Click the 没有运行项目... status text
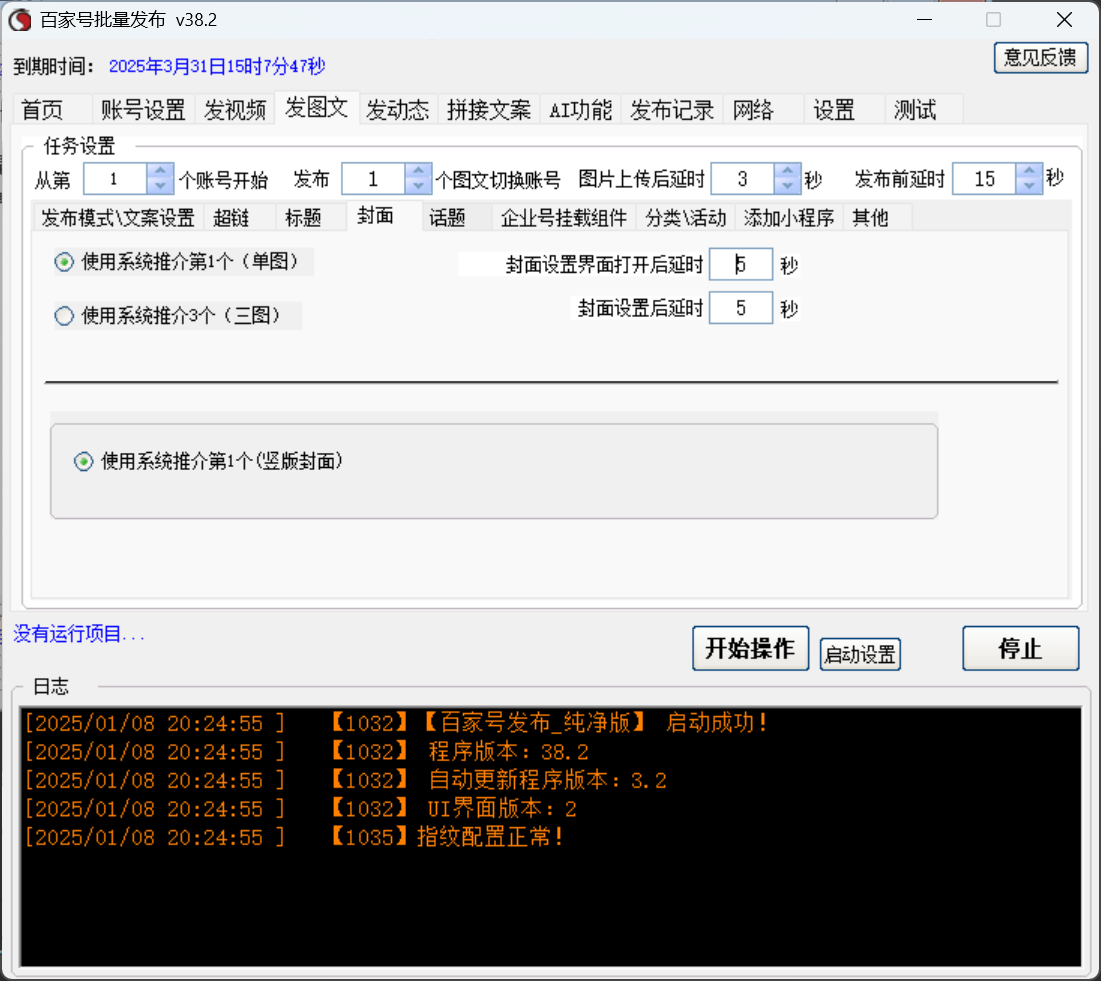The image size is (1101, 981). tap(79, 634)
